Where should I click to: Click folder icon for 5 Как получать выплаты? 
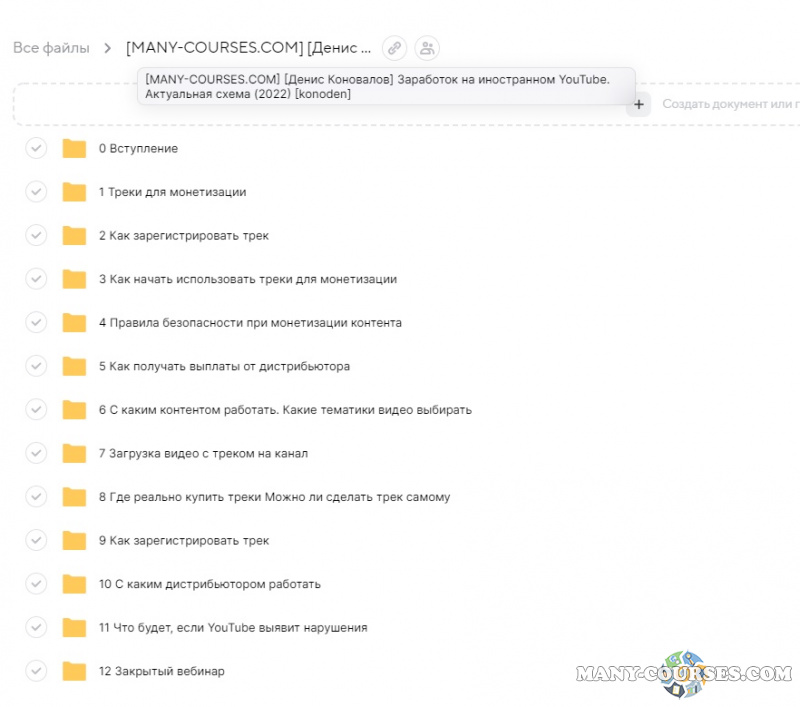tap(74, 367)
